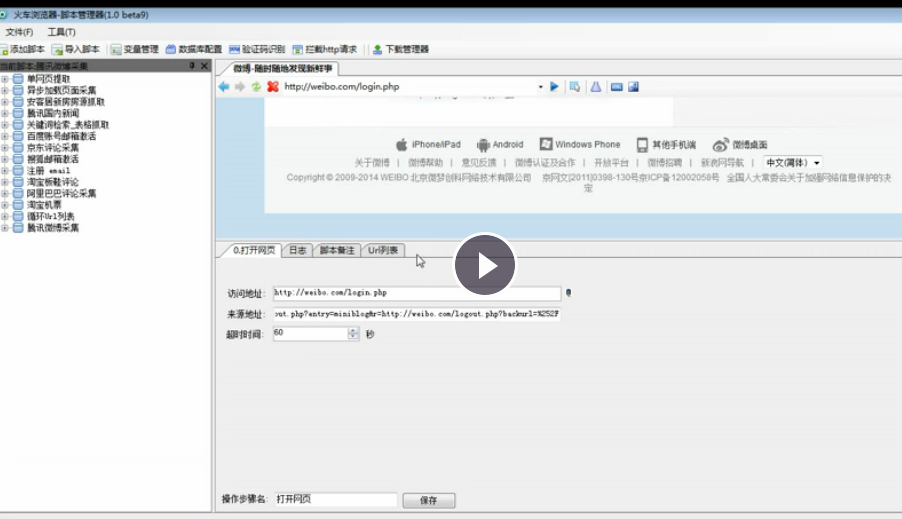Click the picture icon at the toolbar's right end
The width and height of the screenshot is (902, 519).
click(633, 87)
